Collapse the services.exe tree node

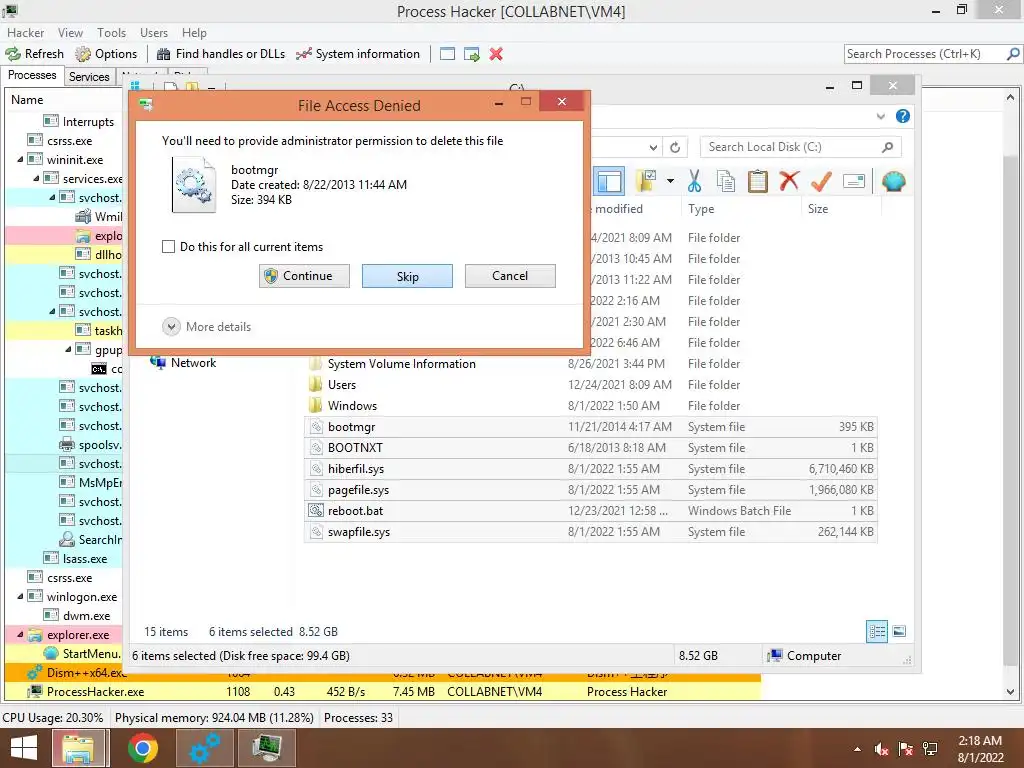pyautogui.click(x=37, y=178)
